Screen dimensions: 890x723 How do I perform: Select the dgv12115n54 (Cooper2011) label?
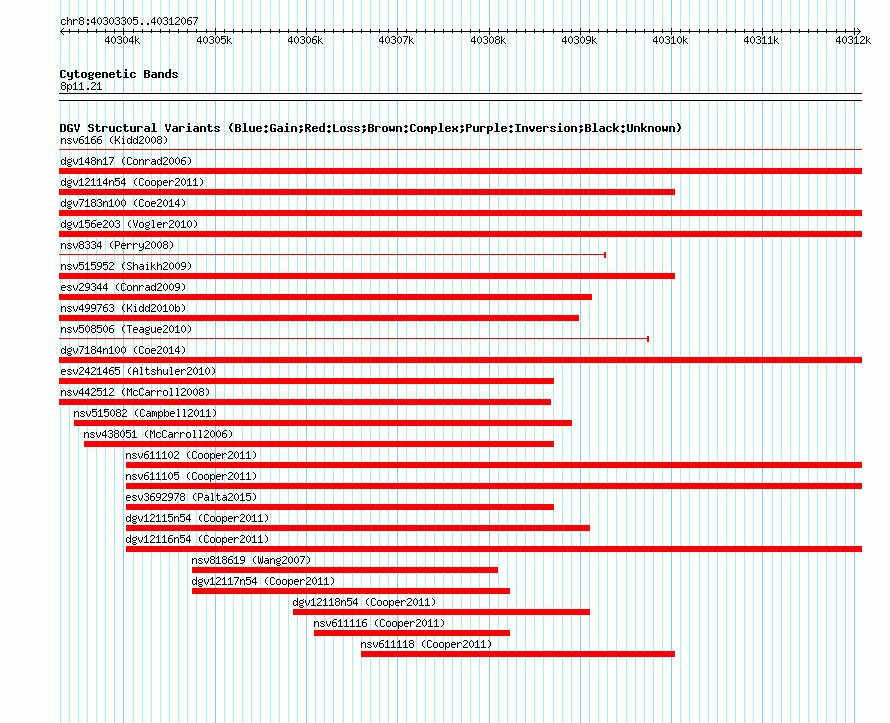[x=198, y=518]
